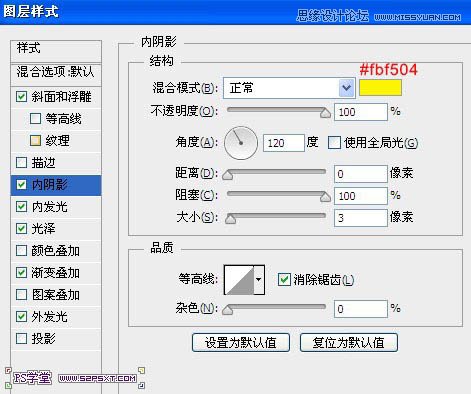
Task: Uncheck the 消除锯齿 checkbox
Action: [x=284, y=279]
